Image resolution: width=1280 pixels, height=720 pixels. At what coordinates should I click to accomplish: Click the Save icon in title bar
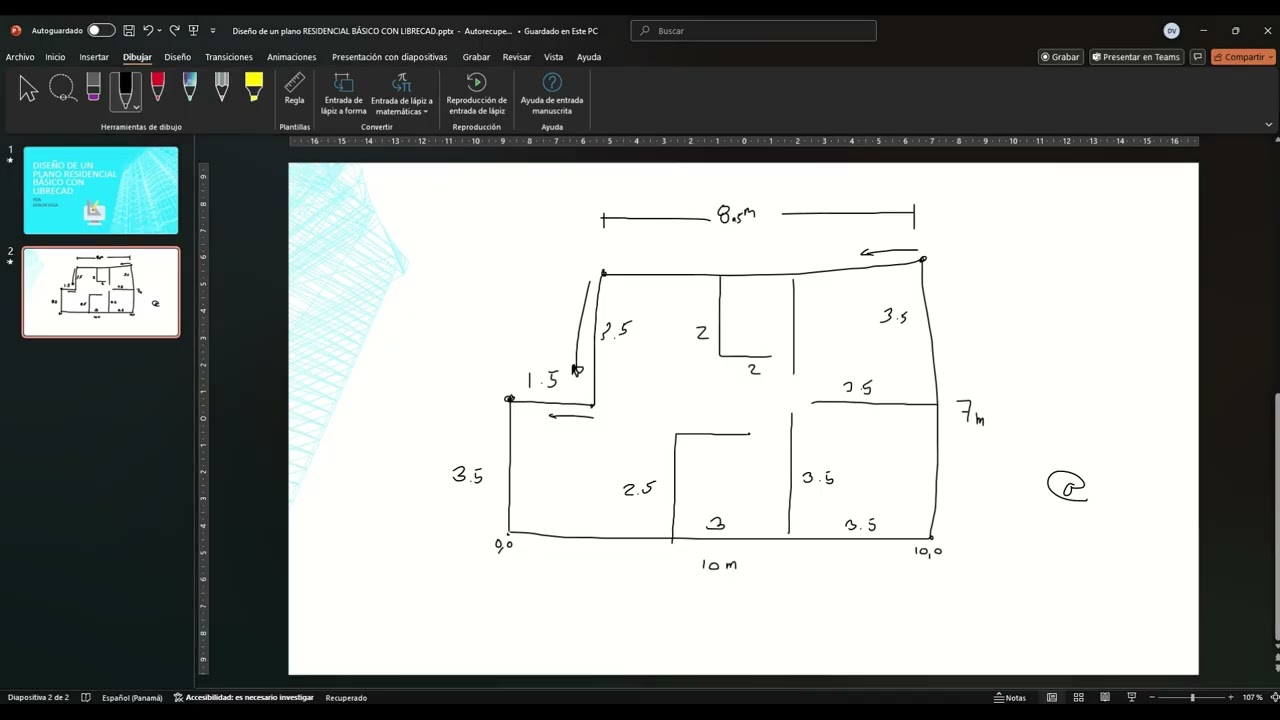[129, 31]
